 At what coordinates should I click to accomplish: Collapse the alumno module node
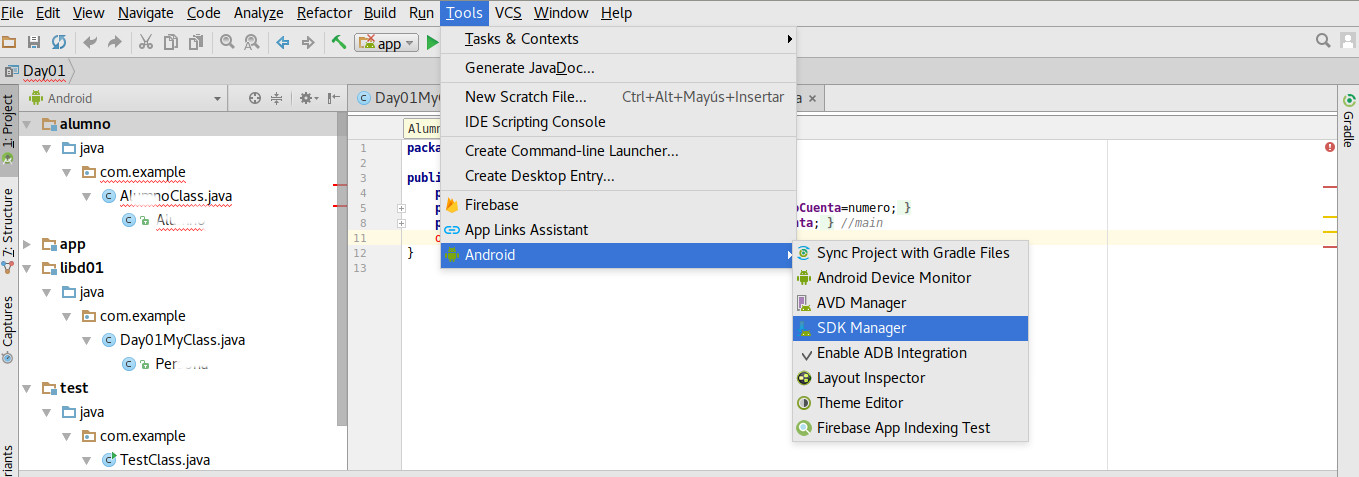(28, 124)
